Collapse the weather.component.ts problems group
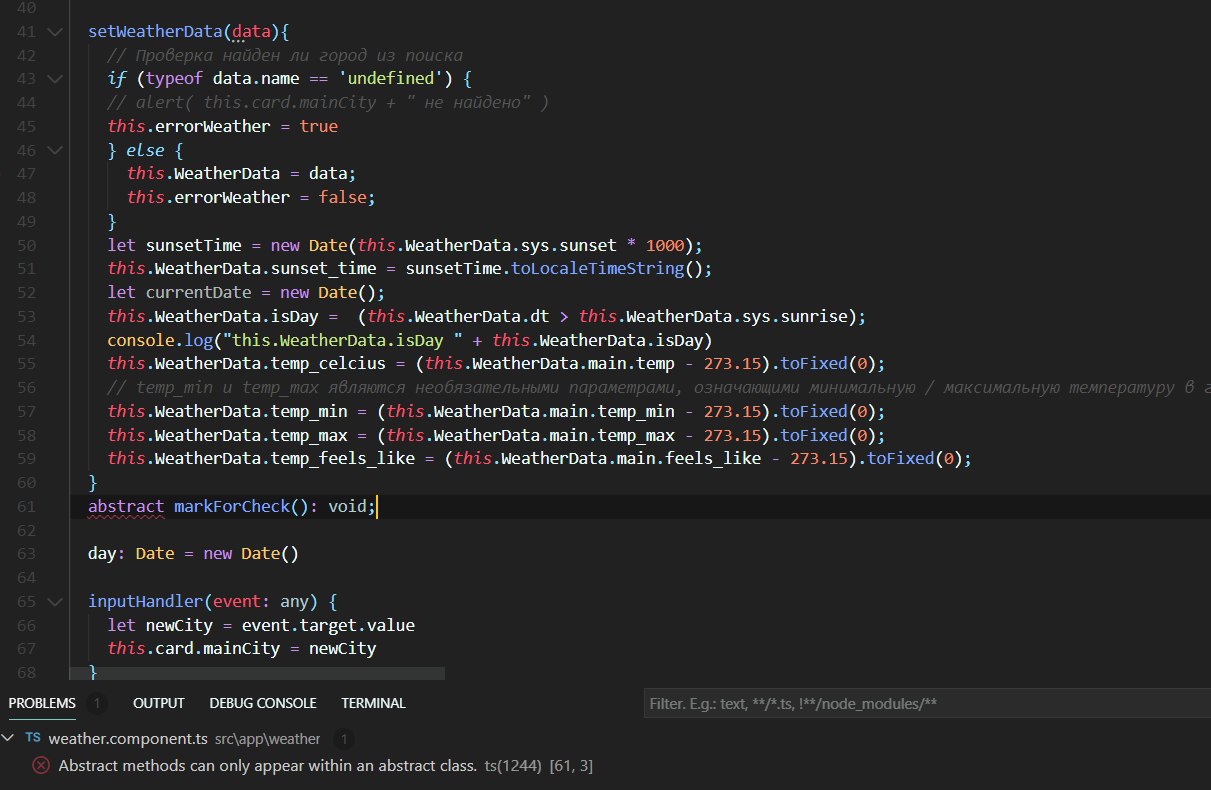 click(9, 738)
